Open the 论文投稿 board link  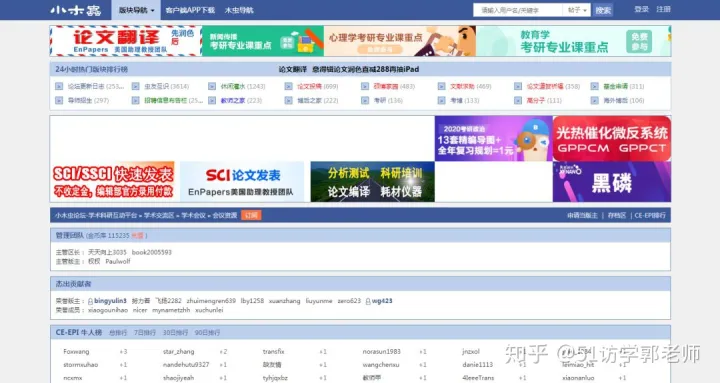[x=309, y=86]
